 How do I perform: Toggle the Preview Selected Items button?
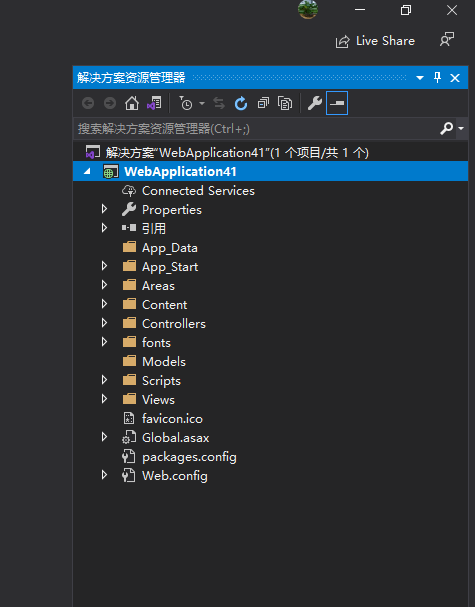pos(337,103)
